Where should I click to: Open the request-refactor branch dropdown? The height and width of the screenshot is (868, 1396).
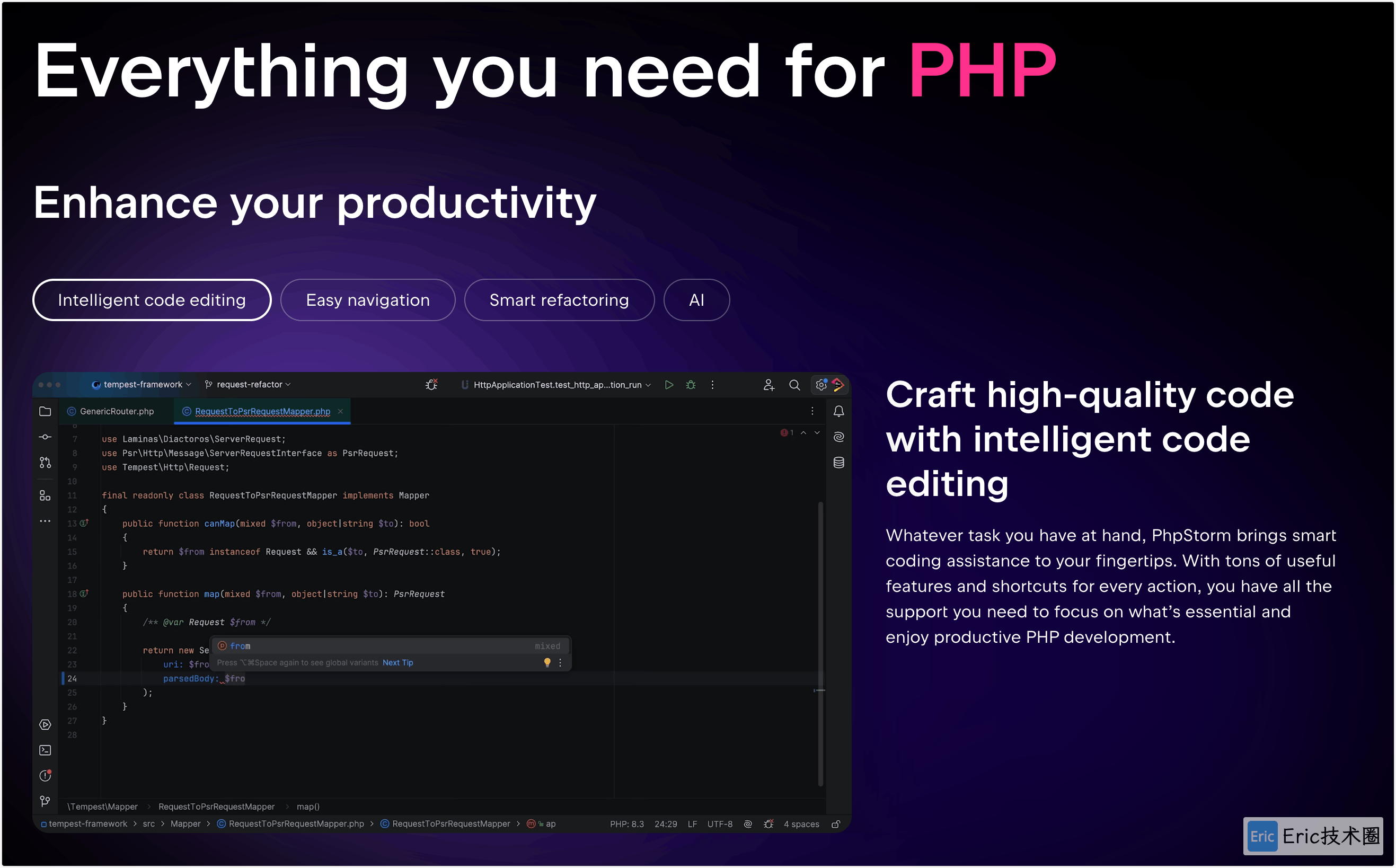click(x=248, y=385)
